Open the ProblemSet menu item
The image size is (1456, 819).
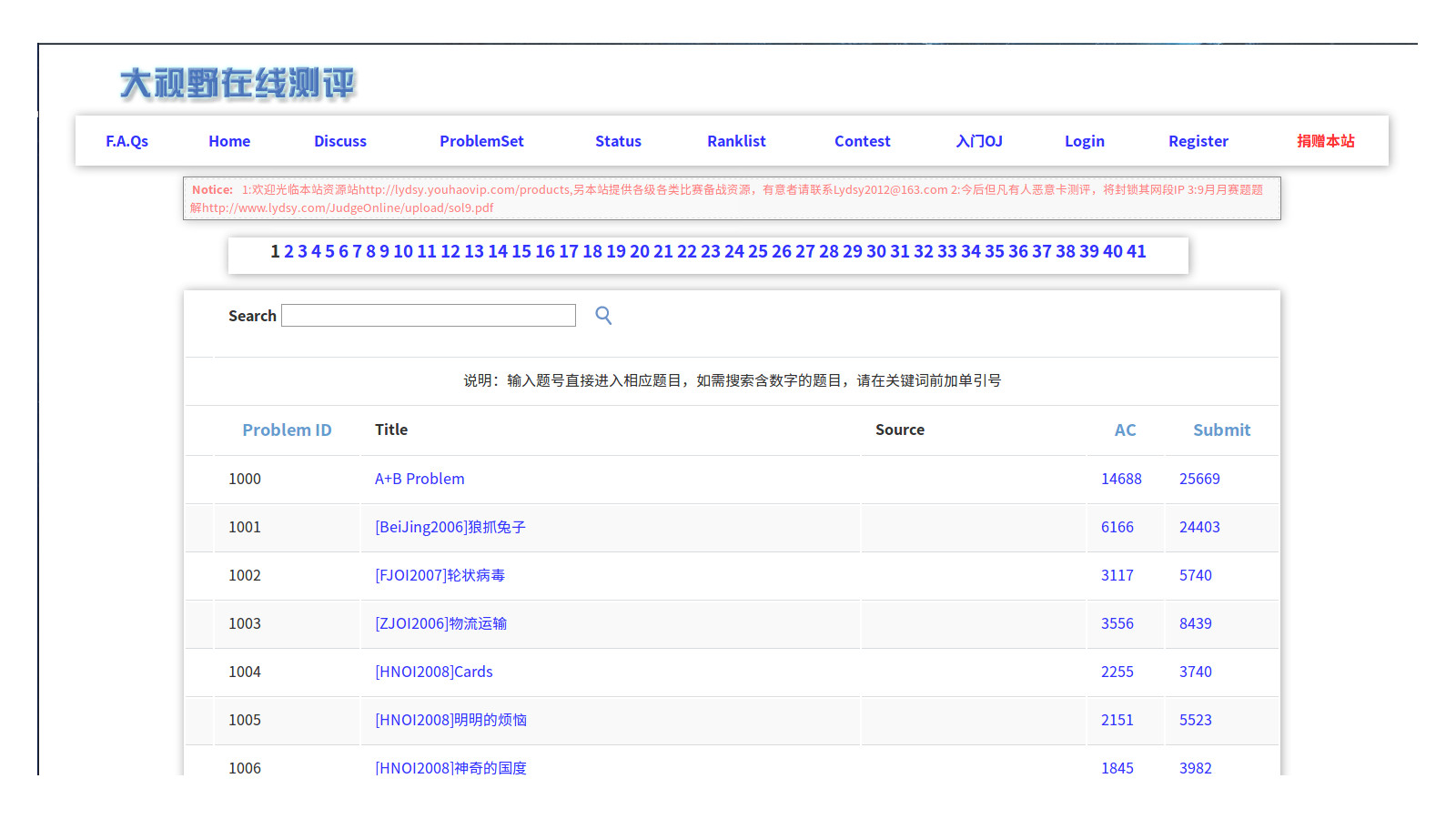tap(481, 141)
